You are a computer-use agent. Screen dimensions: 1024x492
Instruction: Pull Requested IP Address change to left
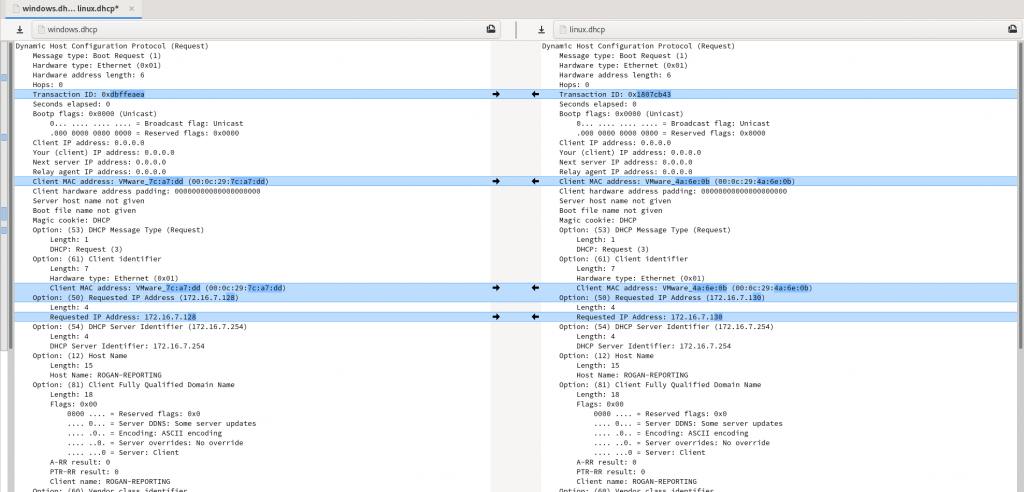coord(533,316)
